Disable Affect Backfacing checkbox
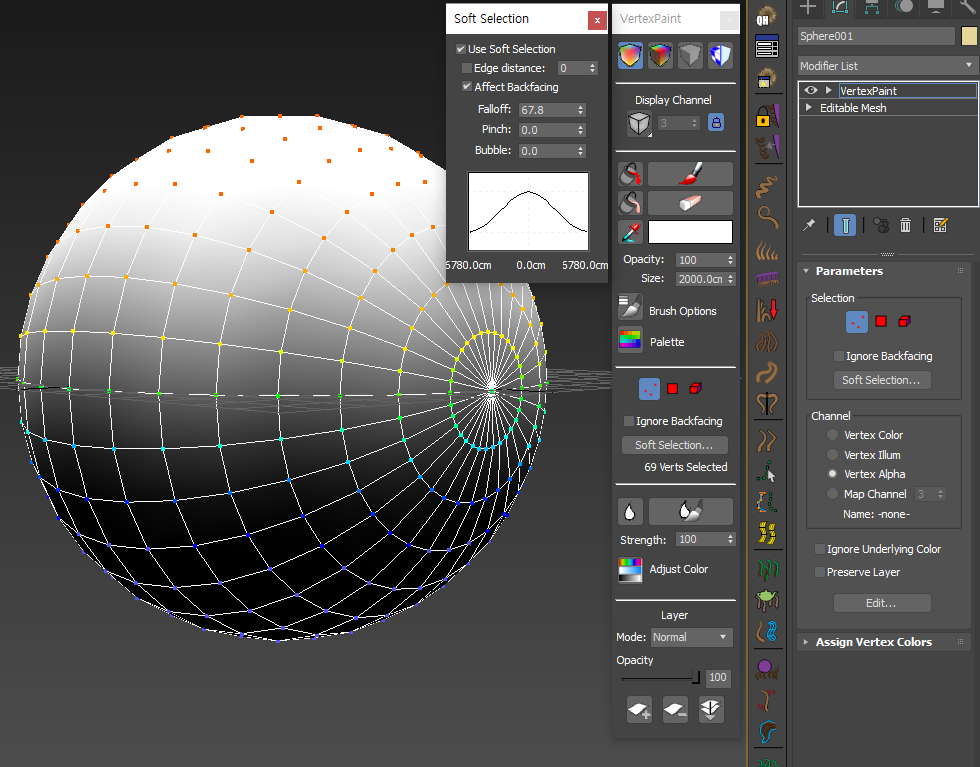This screenshot has width=980, height=767. (x=467, y=87)
